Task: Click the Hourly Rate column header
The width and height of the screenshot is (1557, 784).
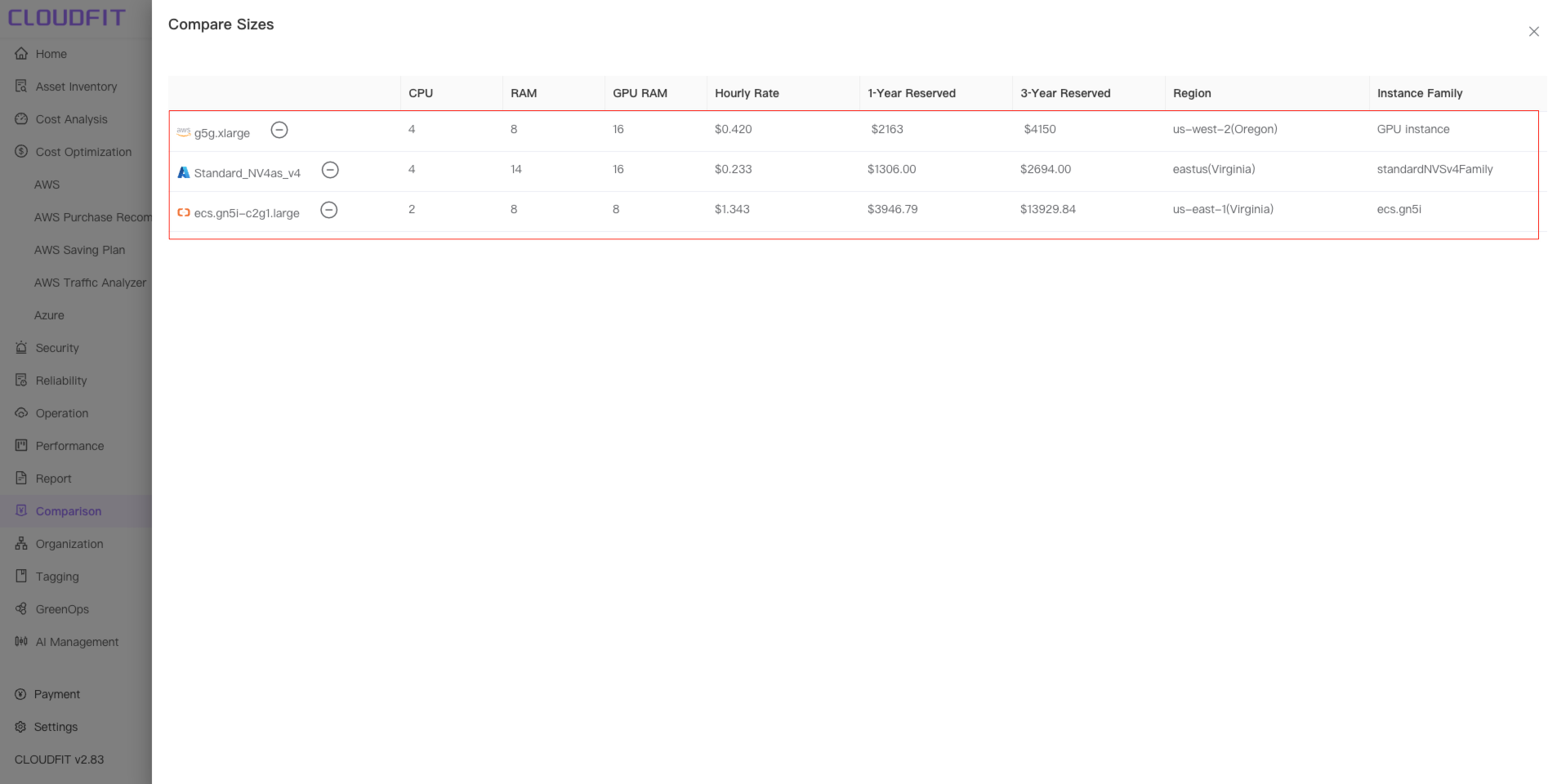Action: 747,93
